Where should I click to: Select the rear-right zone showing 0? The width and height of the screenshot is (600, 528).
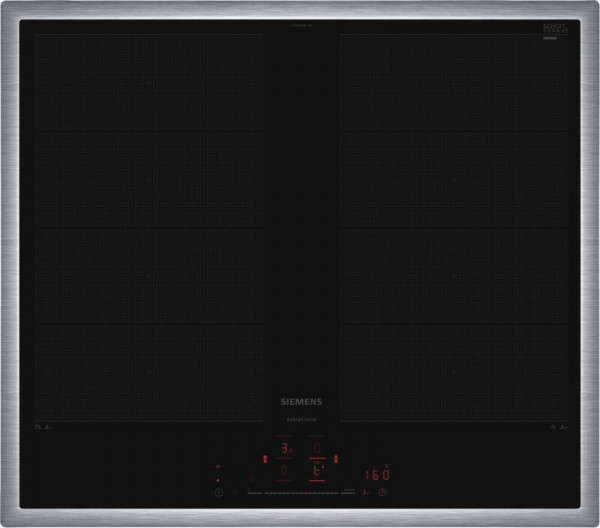click(x=316, y=448)
